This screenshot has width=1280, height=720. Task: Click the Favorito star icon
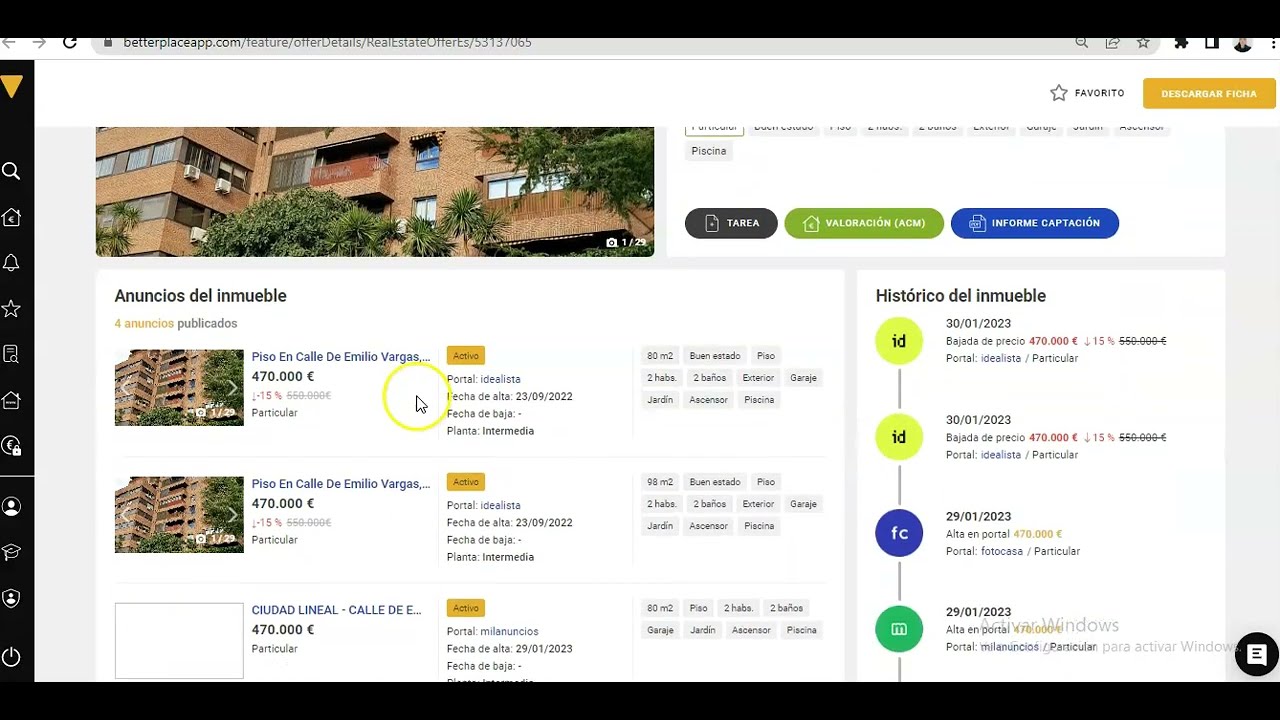pos(1059,93)
